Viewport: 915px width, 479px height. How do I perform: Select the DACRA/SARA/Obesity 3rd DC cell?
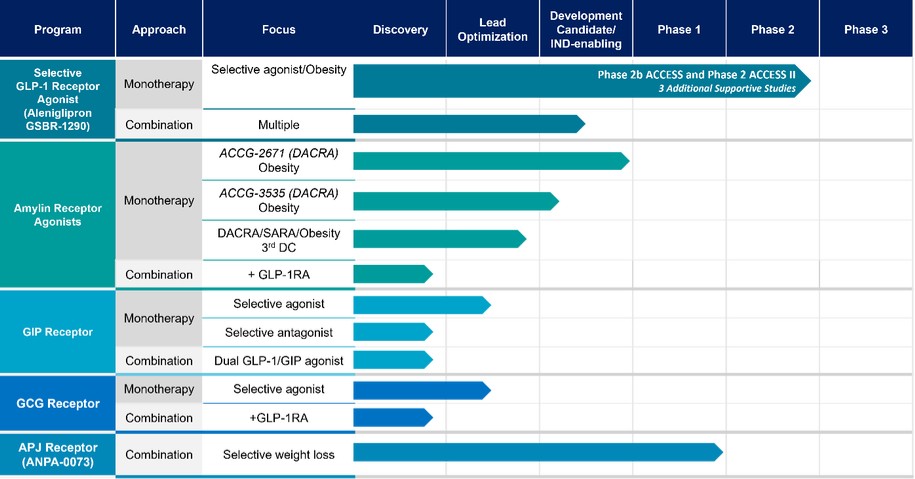point(278,240)
